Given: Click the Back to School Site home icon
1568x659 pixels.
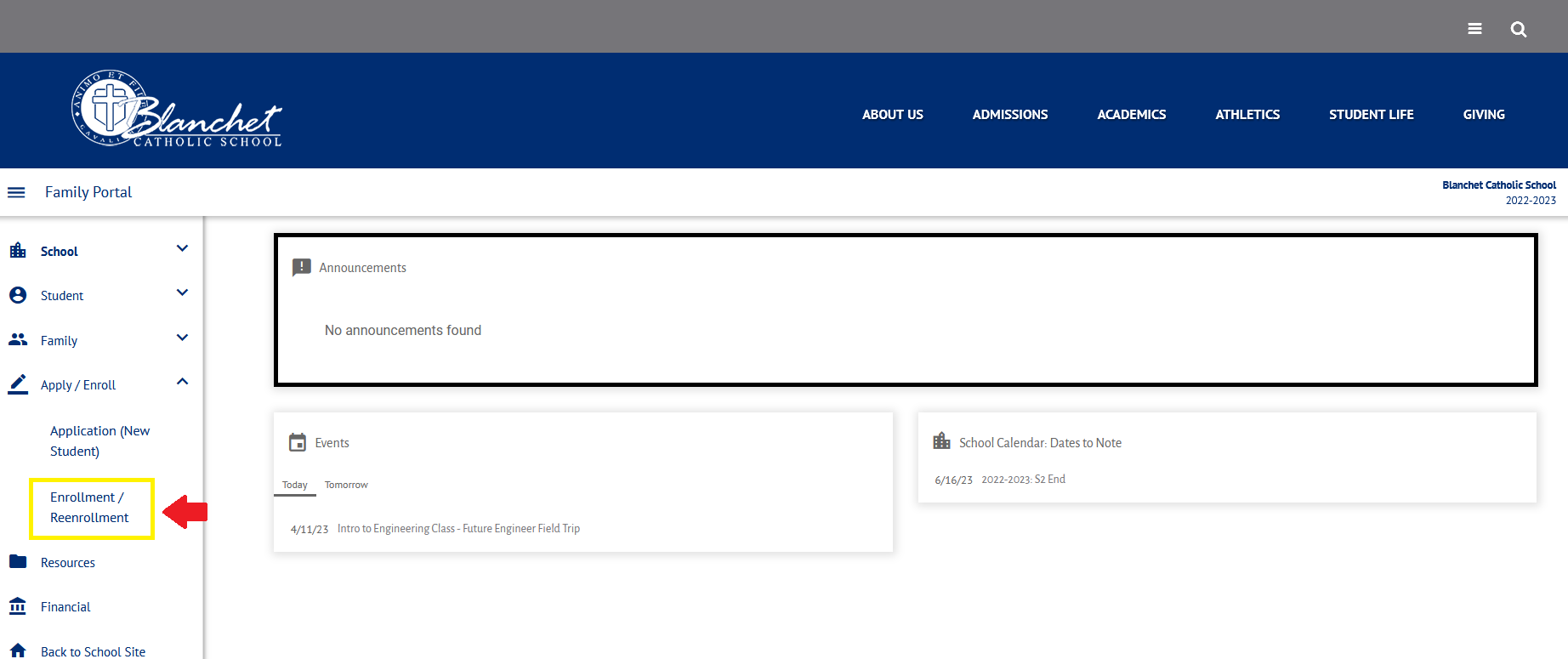Looking at the screenshot, I should [x=18, y=650].
